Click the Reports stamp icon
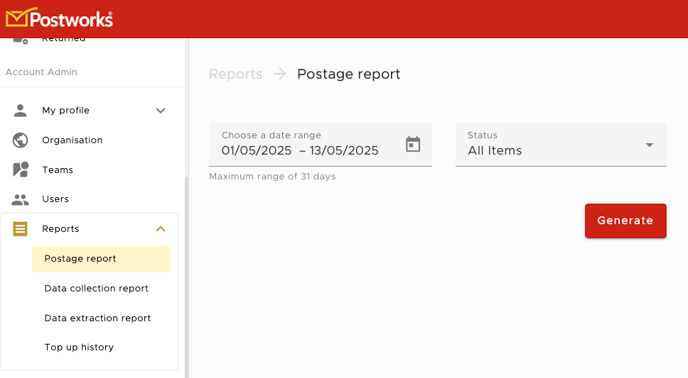The image size is (688, 378). coord(20,229)
